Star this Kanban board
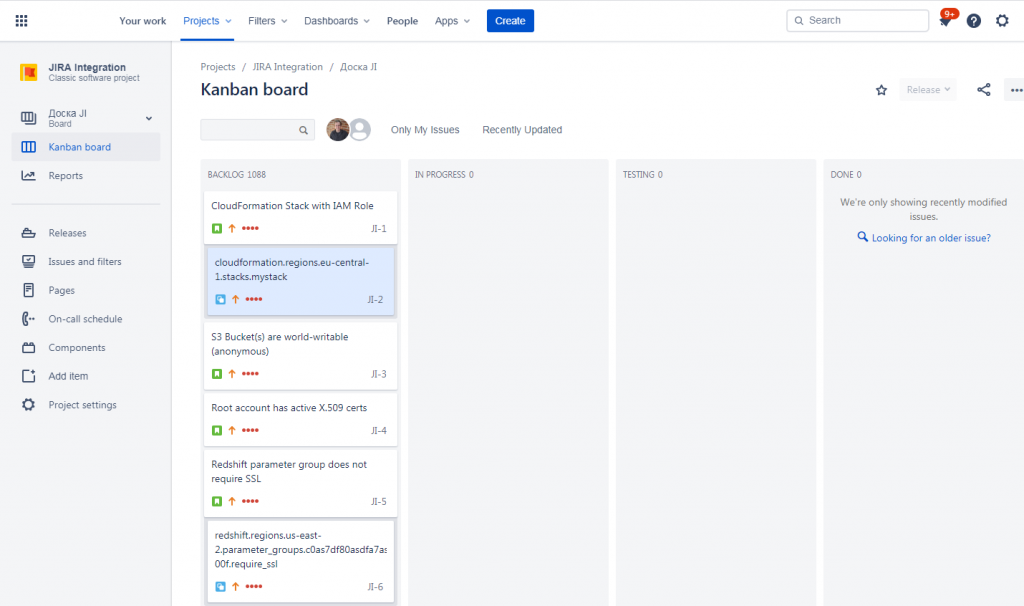The width and height of the screenshot is (1024, 606). (x=882, y=90)
